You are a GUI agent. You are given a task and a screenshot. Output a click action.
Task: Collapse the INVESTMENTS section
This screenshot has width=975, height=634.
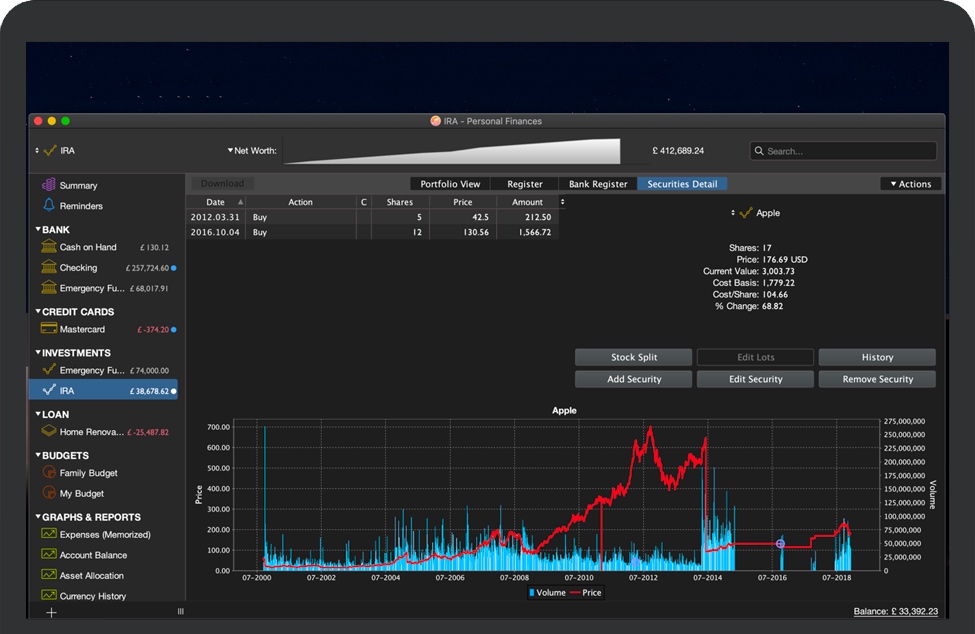[37, 353]
